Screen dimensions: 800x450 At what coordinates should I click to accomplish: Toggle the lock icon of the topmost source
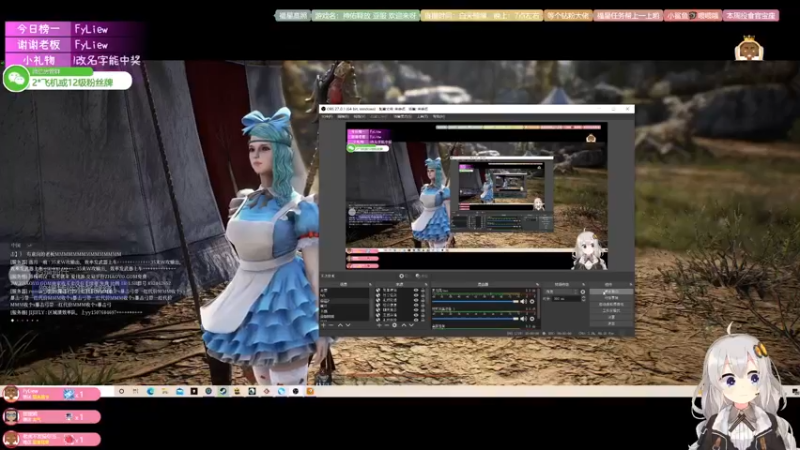click(x=423, y=290)
